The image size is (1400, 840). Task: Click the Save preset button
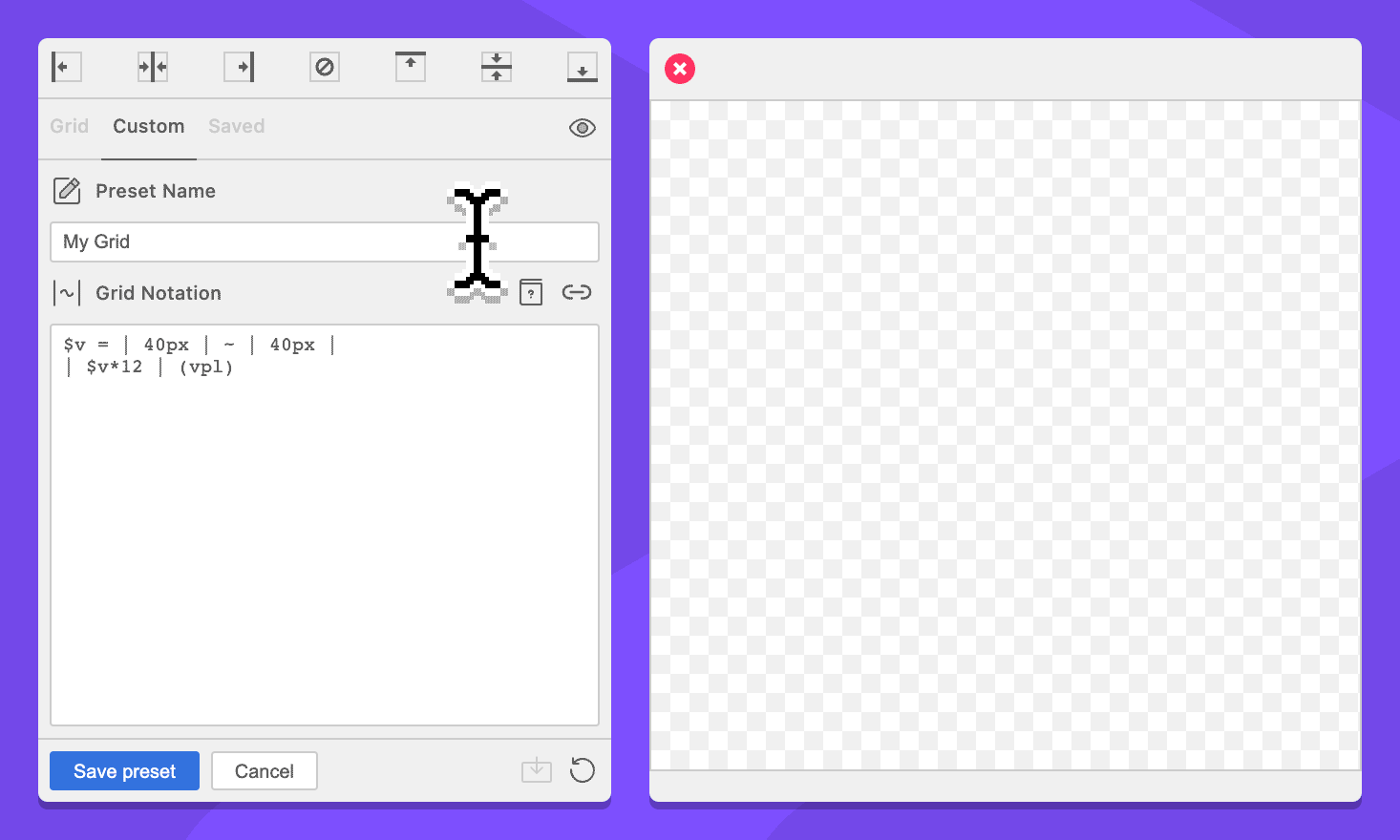pyautogui.click(x=124, y=771)
